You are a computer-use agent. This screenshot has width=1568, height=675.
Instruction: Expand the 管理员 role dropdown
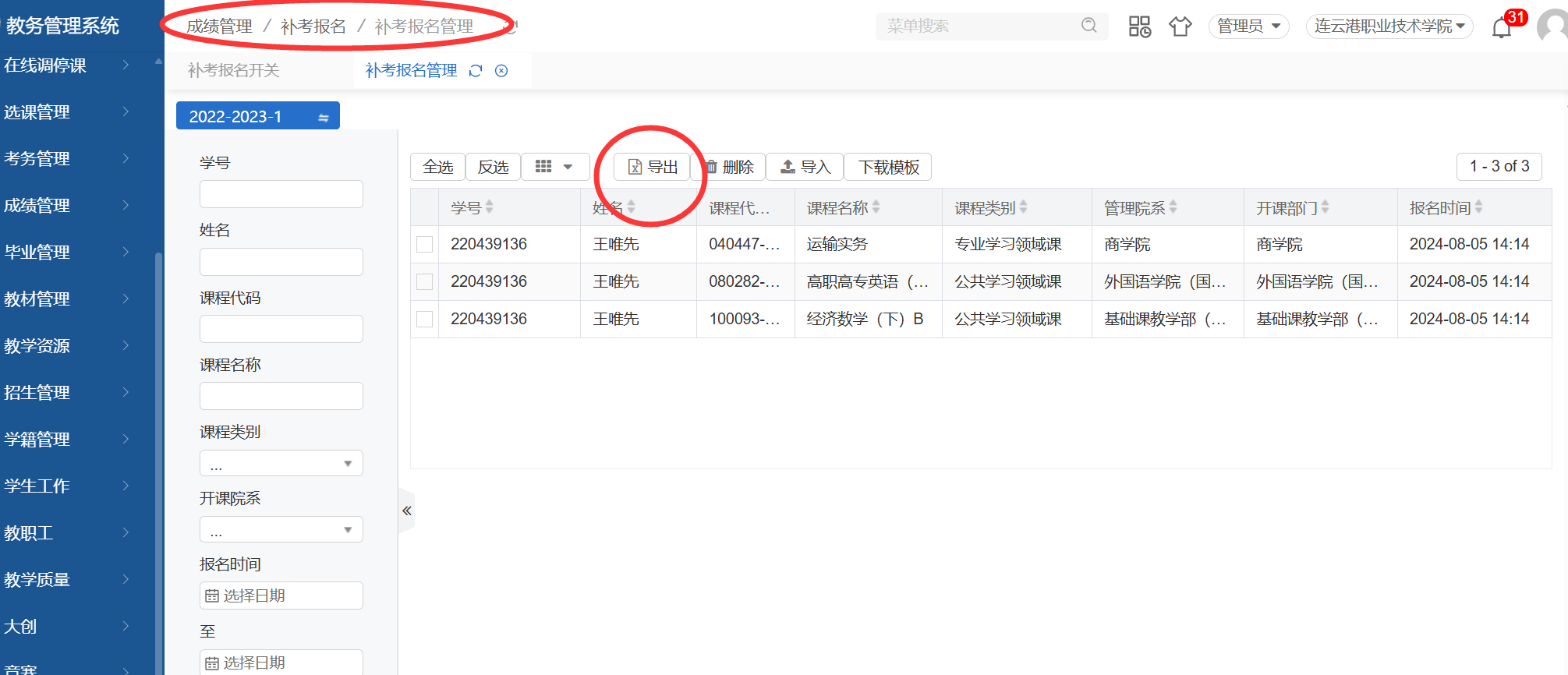pyautogui.click(x=1248, y=27)
